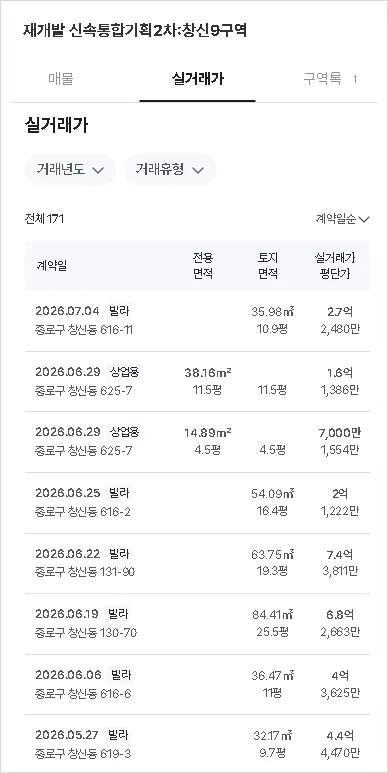388x773 pixels.
Task: Open 2026.07.04 빌라 창신동 616-11 transaction
Action: point(197,321)
